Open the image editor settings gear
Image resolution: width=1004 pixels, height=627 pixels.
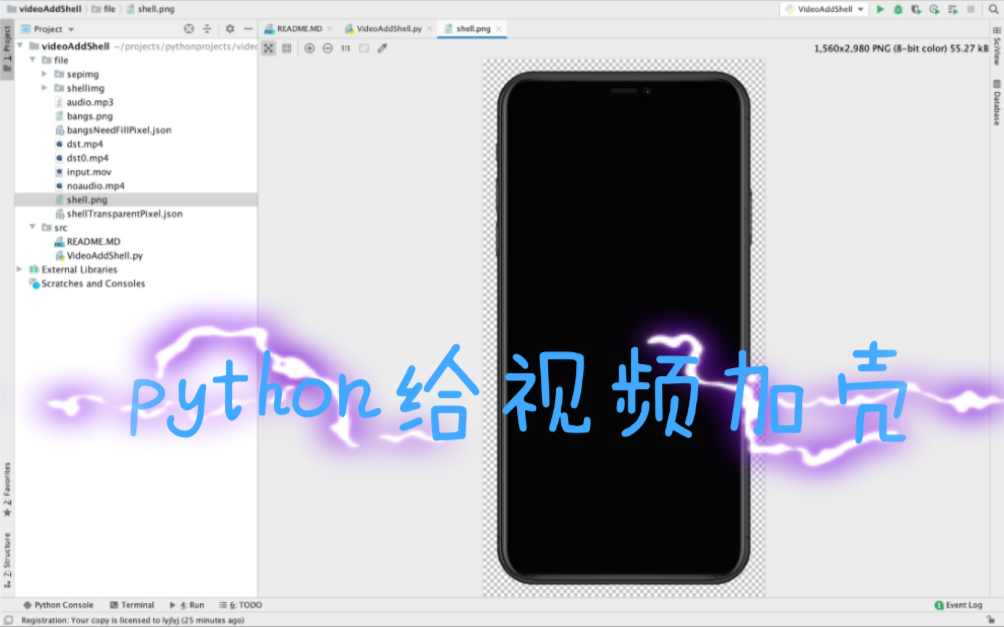click(363, 47)
